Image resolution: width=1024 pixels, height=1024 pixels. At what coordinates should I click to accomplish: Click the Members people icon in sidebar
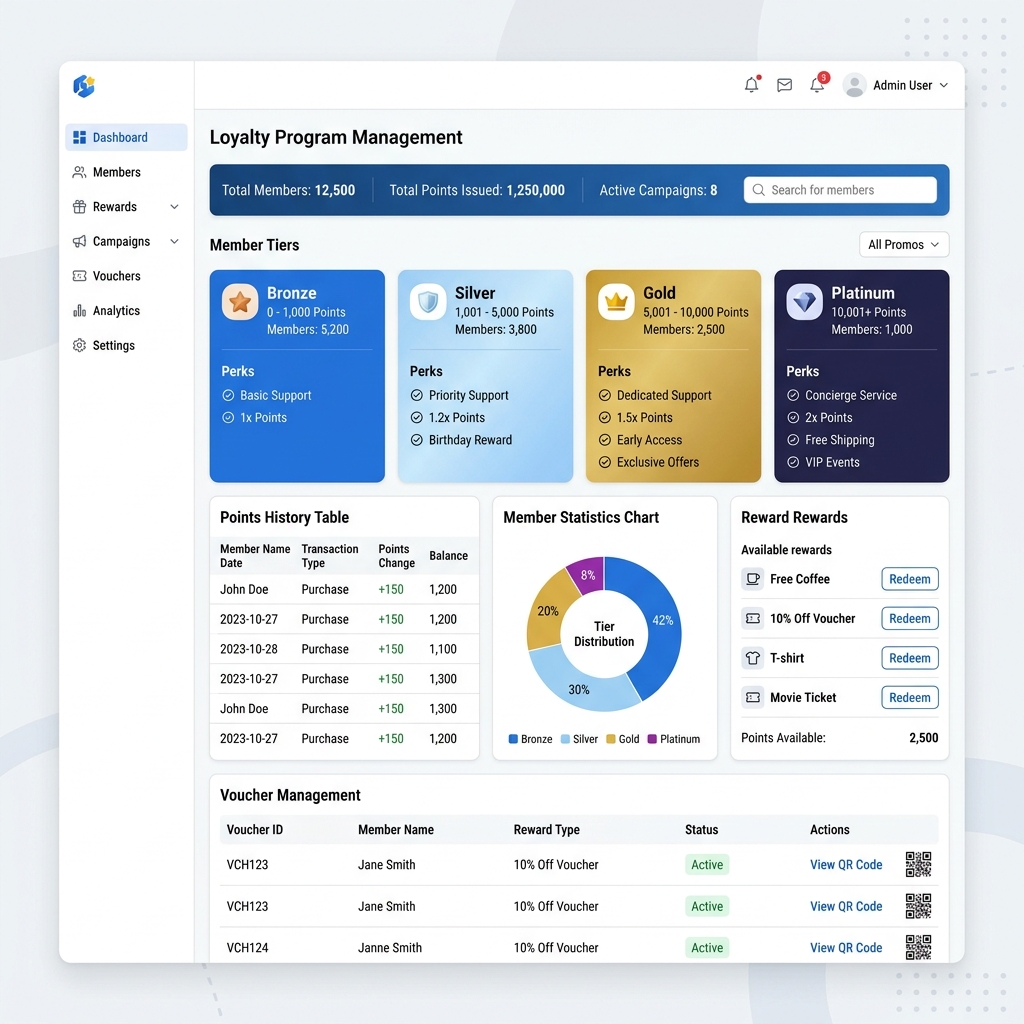[x=79, y=172]
